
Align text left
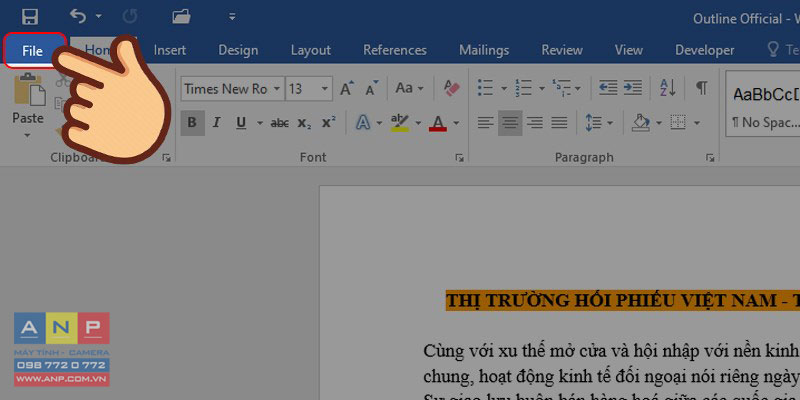(x=485, y=122)
